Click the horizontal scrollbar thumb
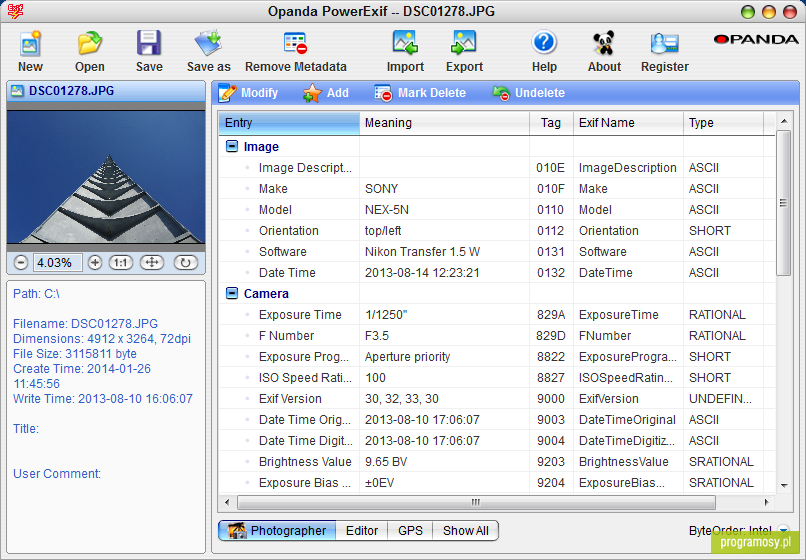Screen dimensions: 806x560 click(x=476, y=502)
